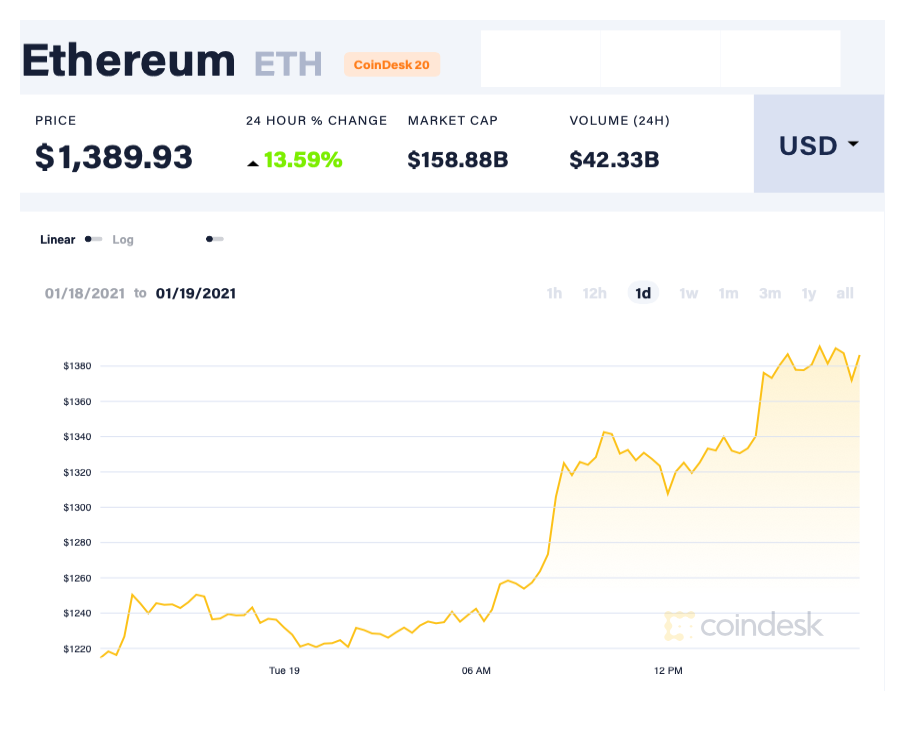
Task: Click the caret arrow next to USD
Action: 851,145
